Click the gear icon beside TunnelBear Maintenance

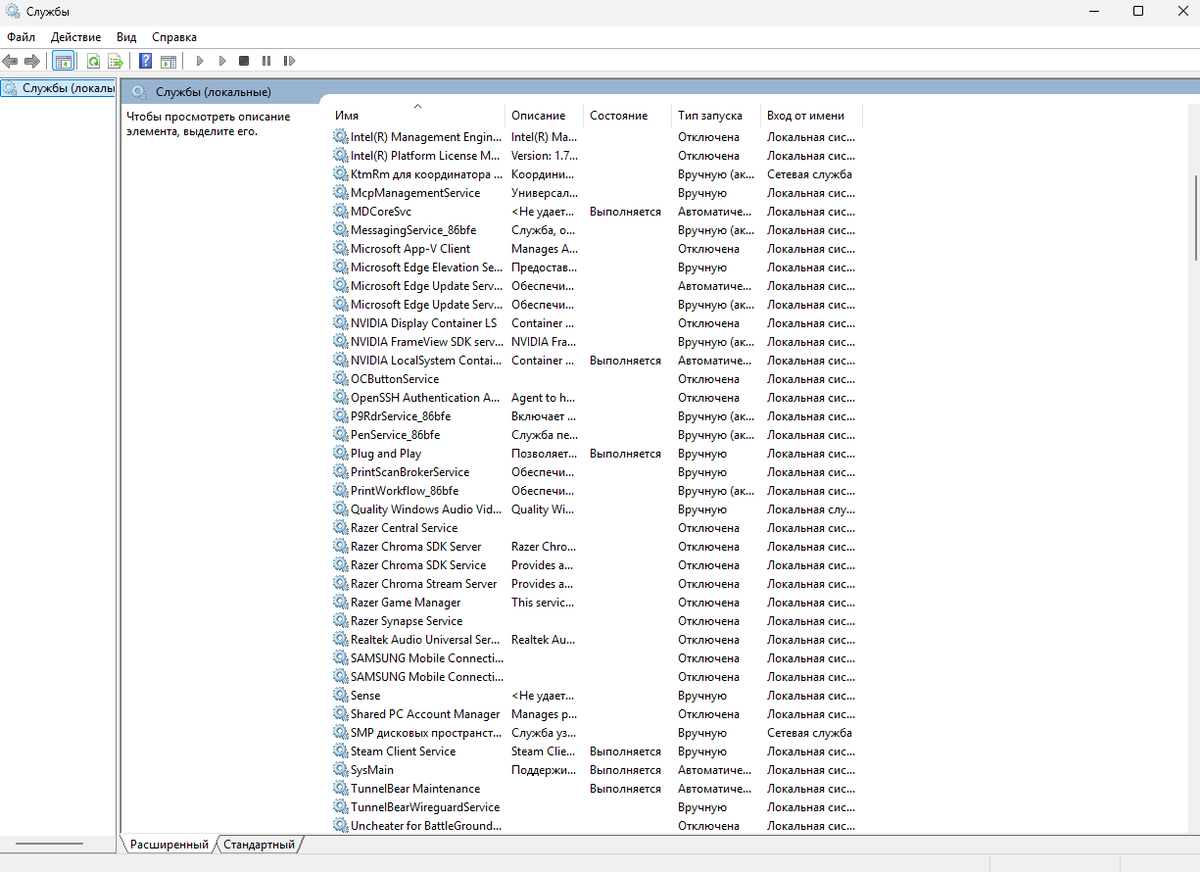(x=341, y=788)
